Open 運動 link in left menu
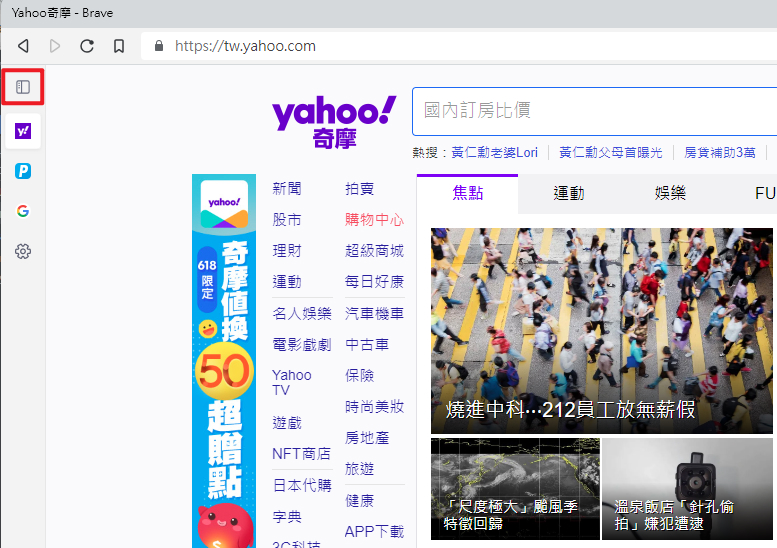This screenshot has width=777, height=548. [x=287, y=282]
